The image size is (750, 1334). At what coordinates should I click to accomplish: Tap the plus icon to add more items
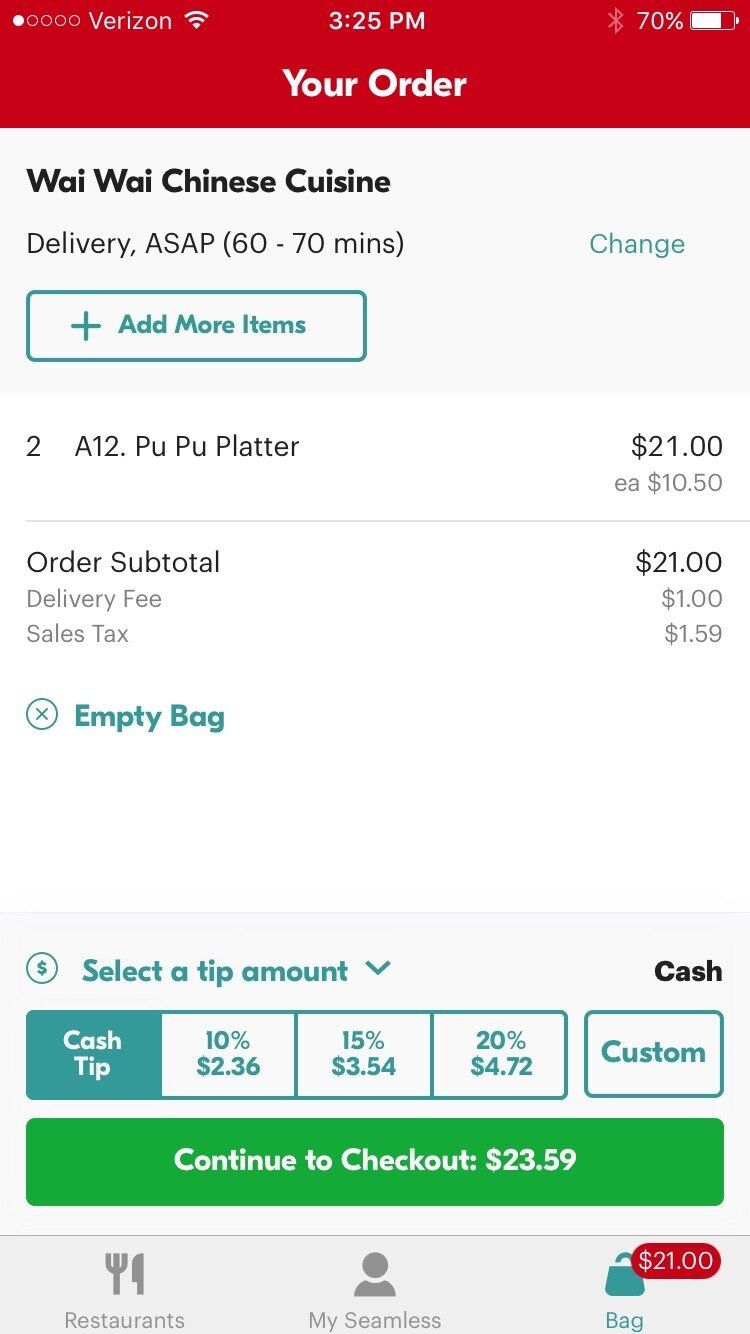(x=86, y=325)
